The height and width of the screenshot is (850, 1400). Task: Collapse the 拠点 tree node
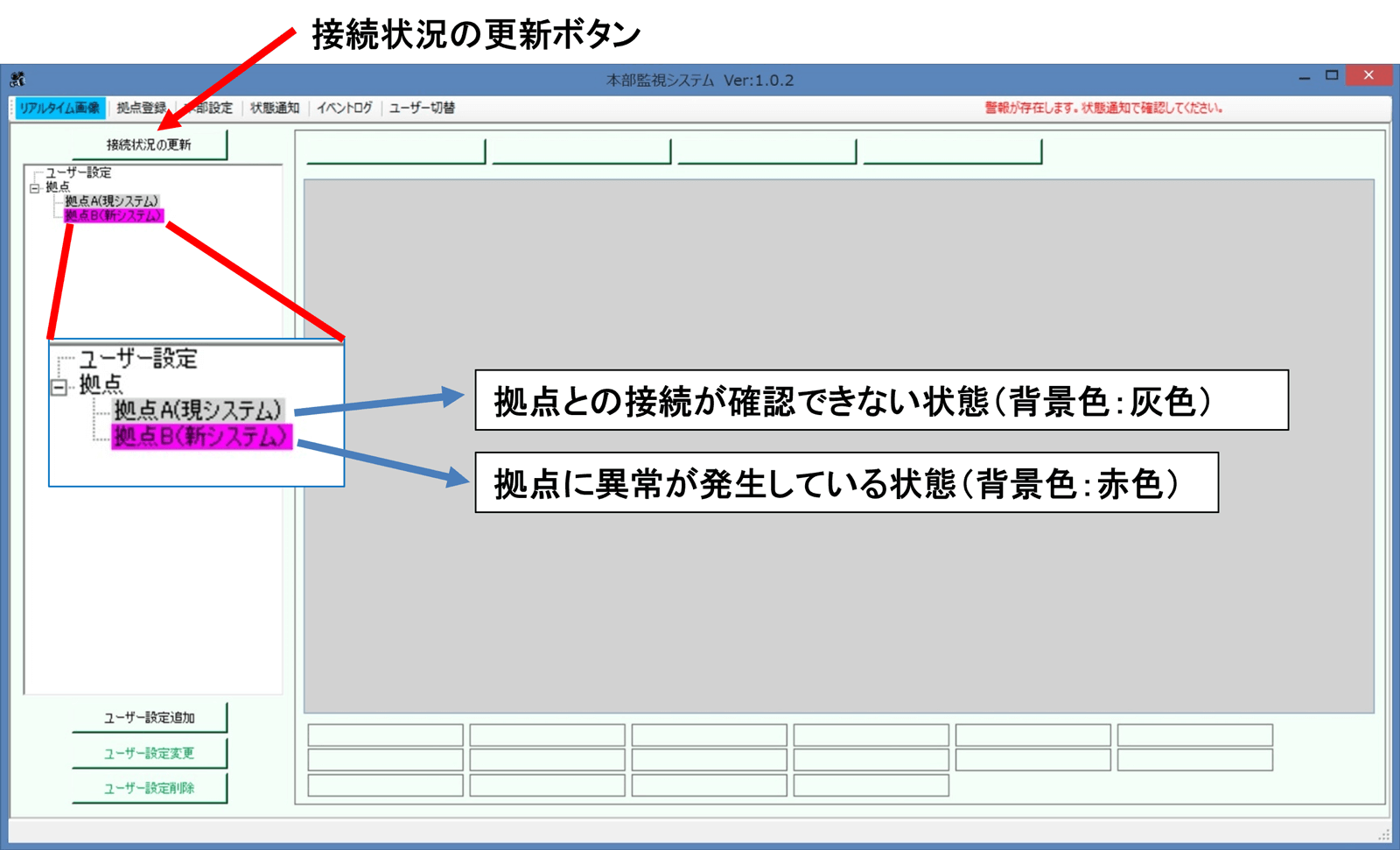coord(34,187)
